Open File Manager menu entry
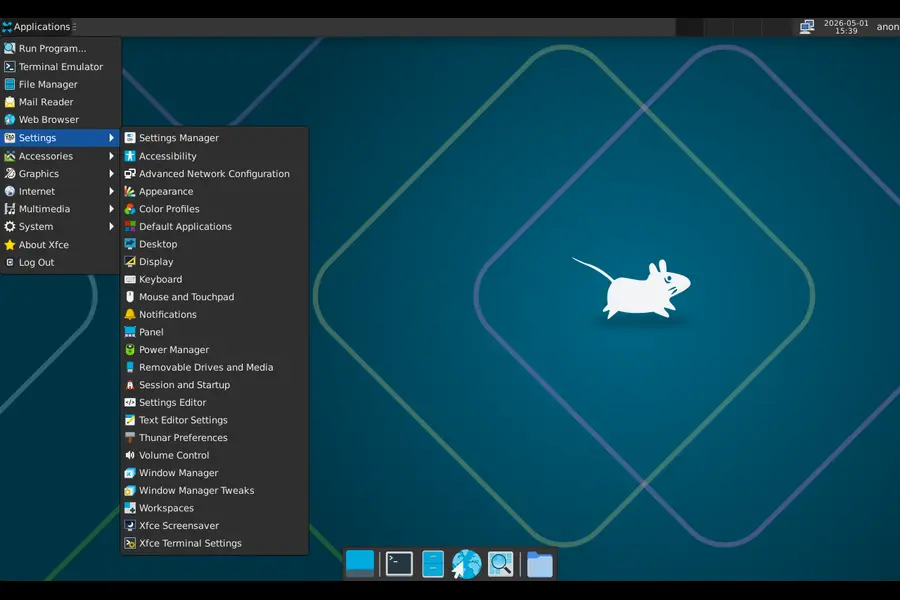The image size is (900, 600). 60,84
